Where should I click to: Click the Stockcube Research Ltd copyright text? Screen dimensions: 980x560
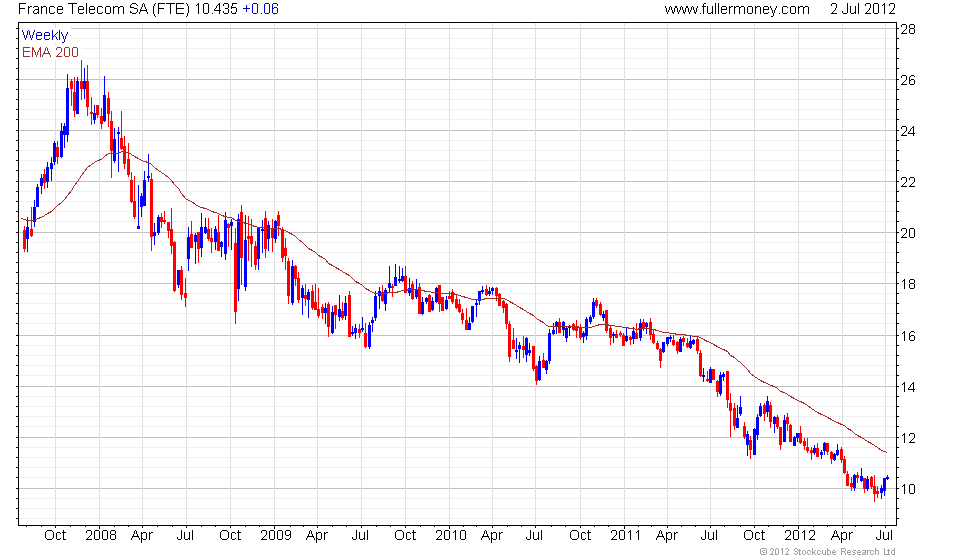tap(828, 552)
